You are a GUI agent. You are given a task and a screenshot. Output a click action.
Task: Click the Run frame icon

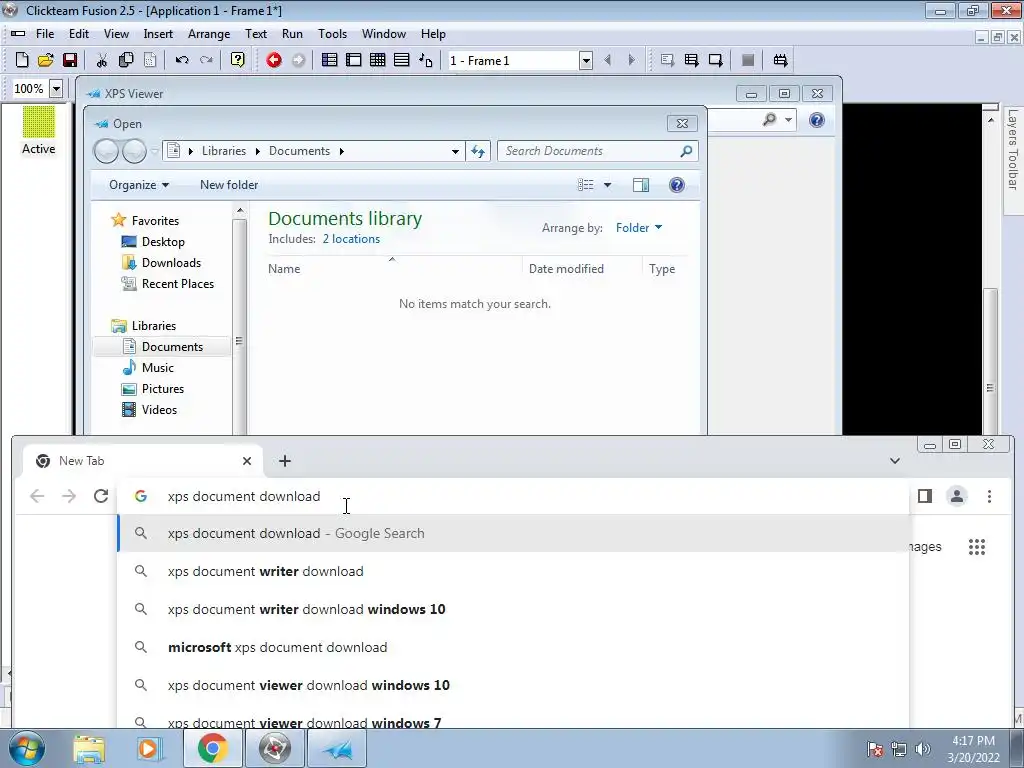coord(716,60)
